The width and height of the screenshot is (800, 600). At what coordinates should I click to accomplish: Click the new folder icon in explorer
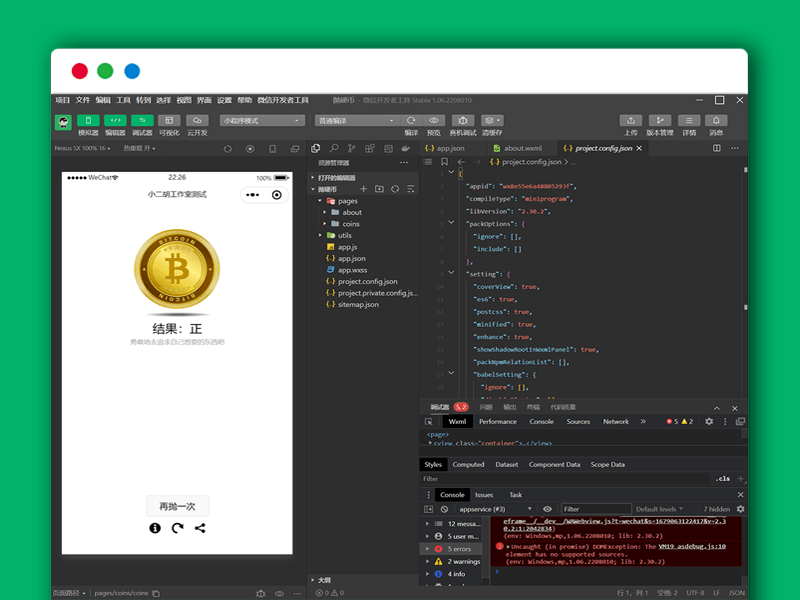pyautogui.click(x=380, y=189)
